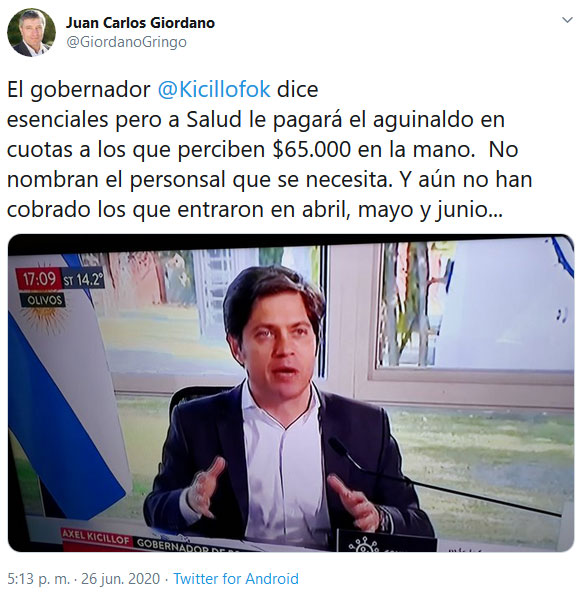The image size is (581, 600).
Task: Open Juan Carlos Giordano's profile avatar
Action: coord(31,33)
